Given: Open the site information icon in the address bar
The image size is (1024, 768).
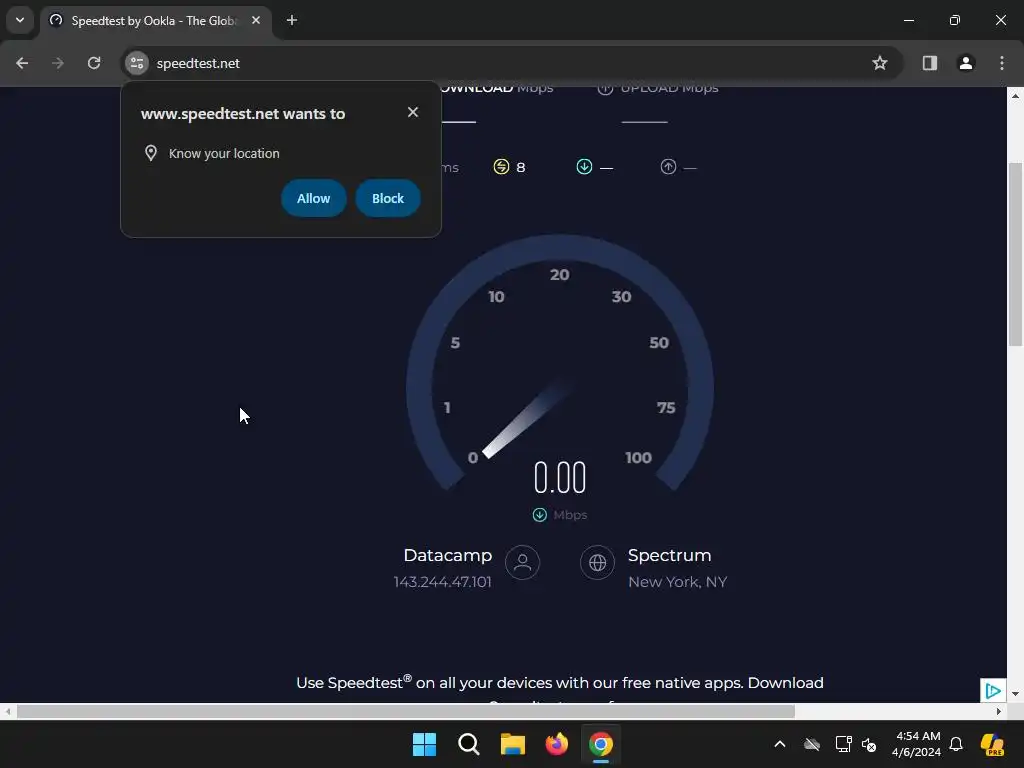Looking at the screenshot, I should point(136,63).
